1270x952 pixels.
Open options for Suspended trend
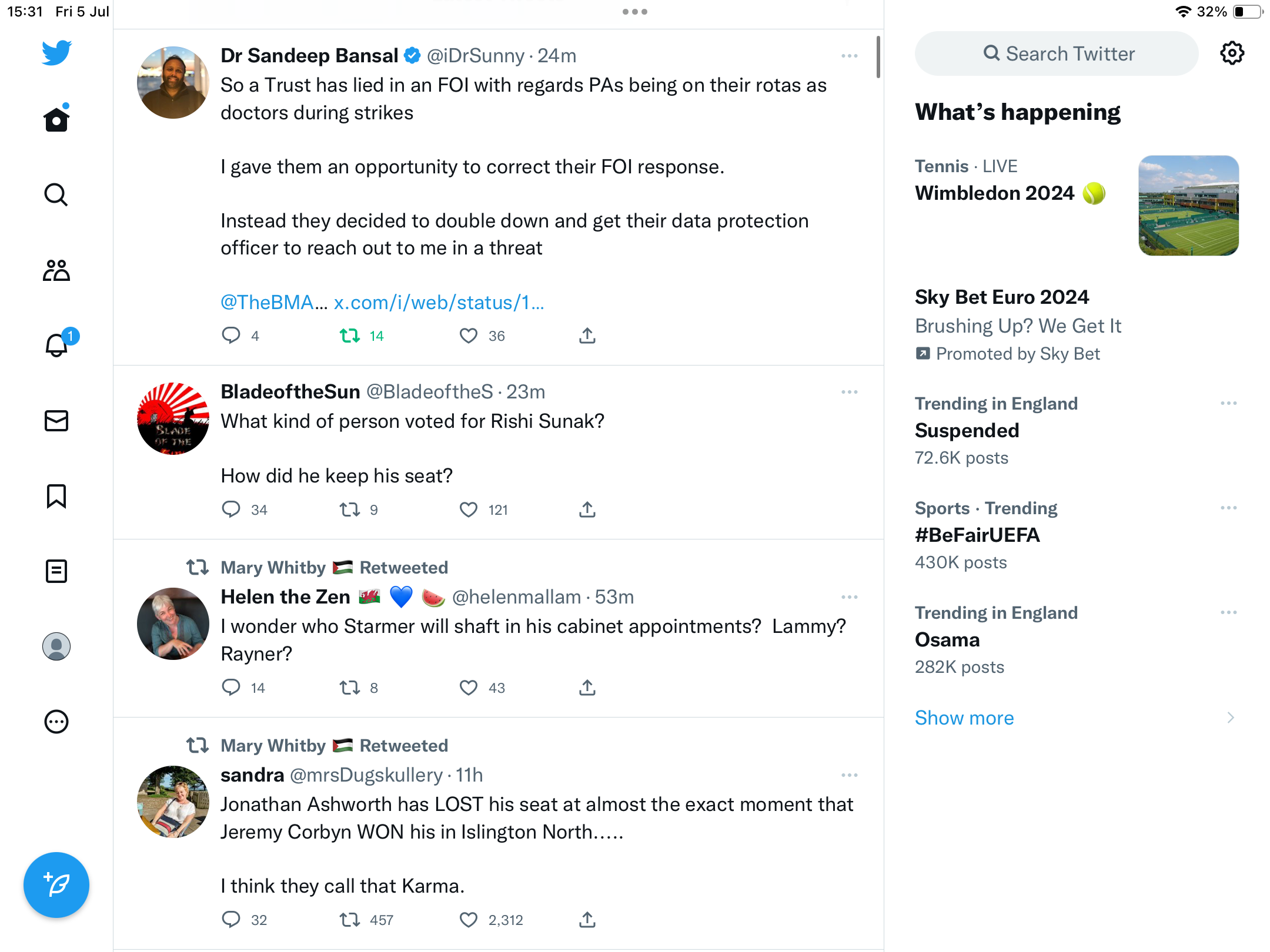[x=1228, y=404]
